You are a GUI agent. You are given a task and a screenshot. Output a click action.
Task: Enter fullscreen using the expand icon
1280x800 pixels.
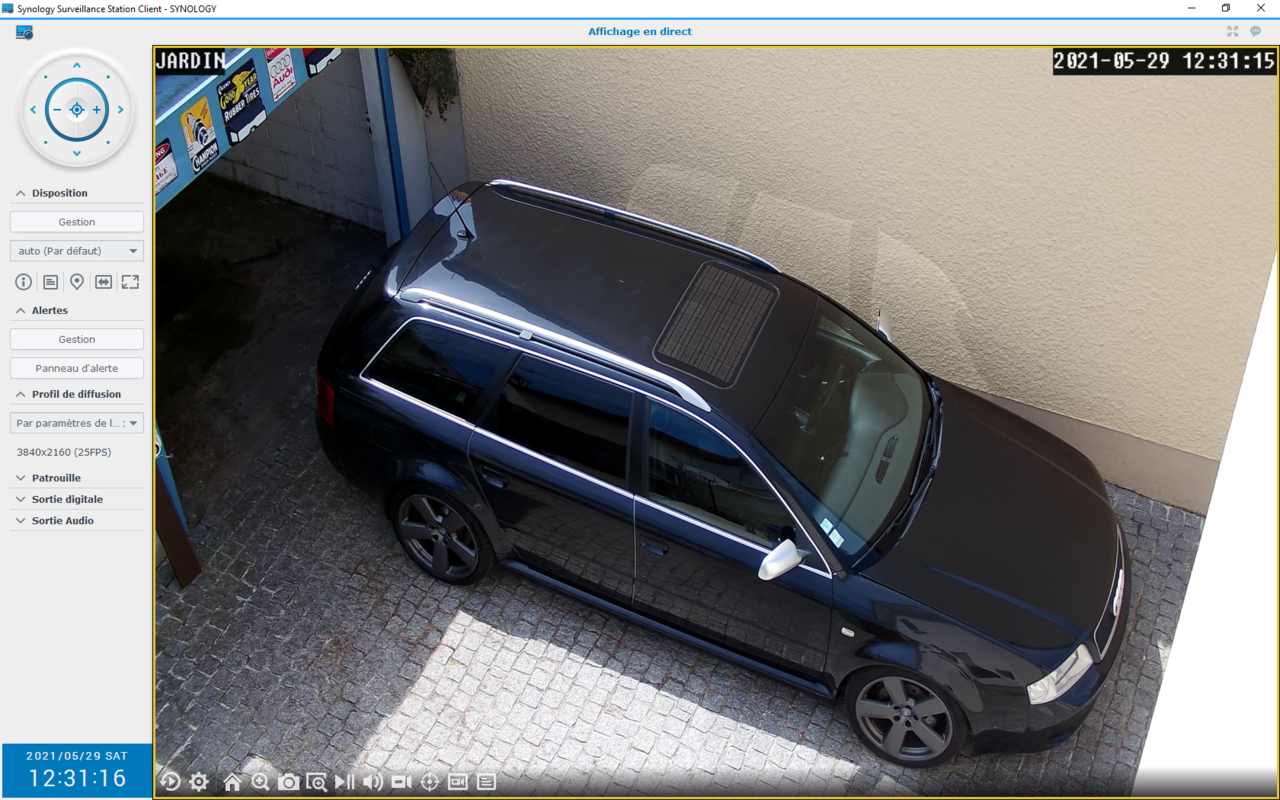coord(130,282)
